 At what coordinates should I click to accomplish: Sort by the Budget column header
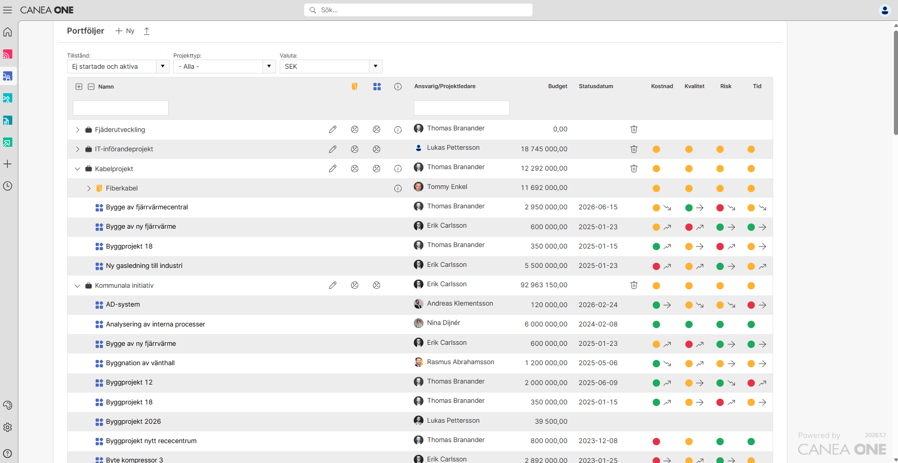pos(557,87)
